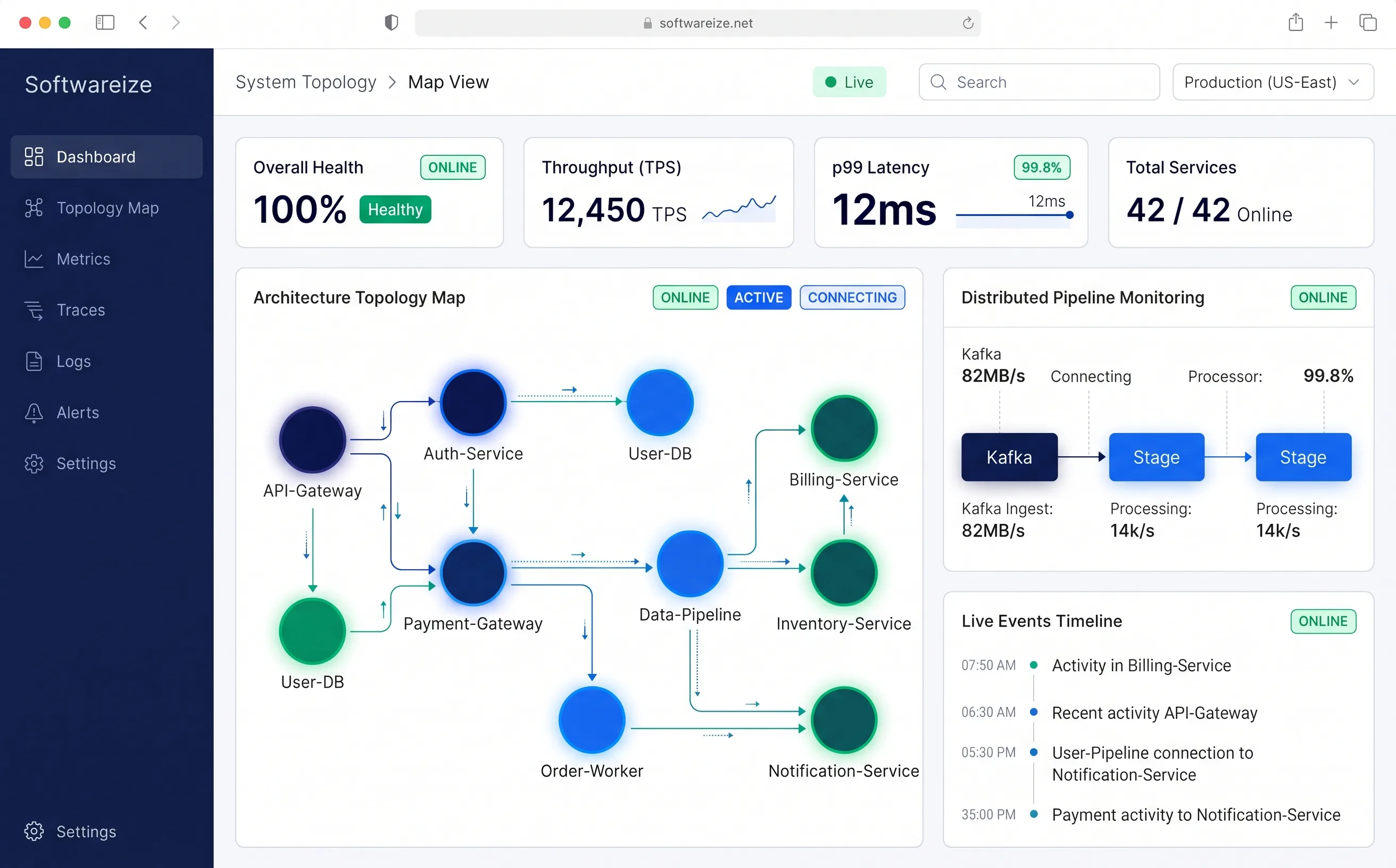Click the Throughput sparkline chart

click(x=738, y=209)
